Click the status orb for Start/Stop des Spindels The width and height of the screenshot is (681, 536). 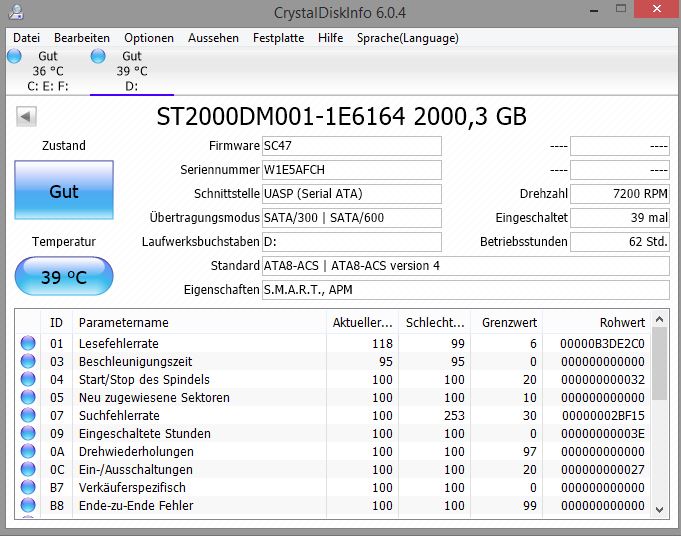[x=28, y=379]
